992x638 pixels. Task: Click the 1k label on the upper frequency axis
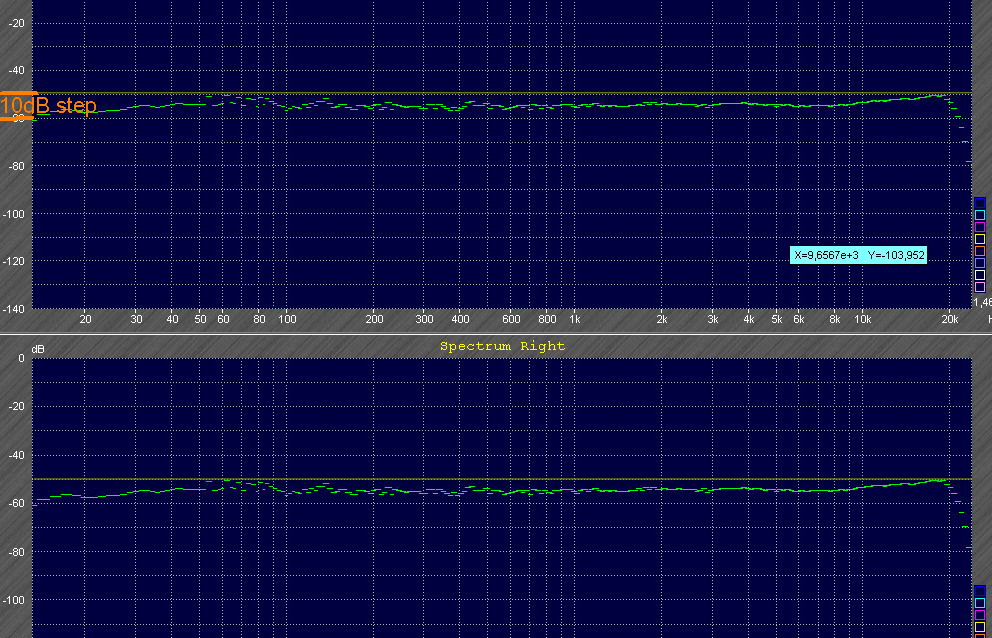tap(574, 320)
